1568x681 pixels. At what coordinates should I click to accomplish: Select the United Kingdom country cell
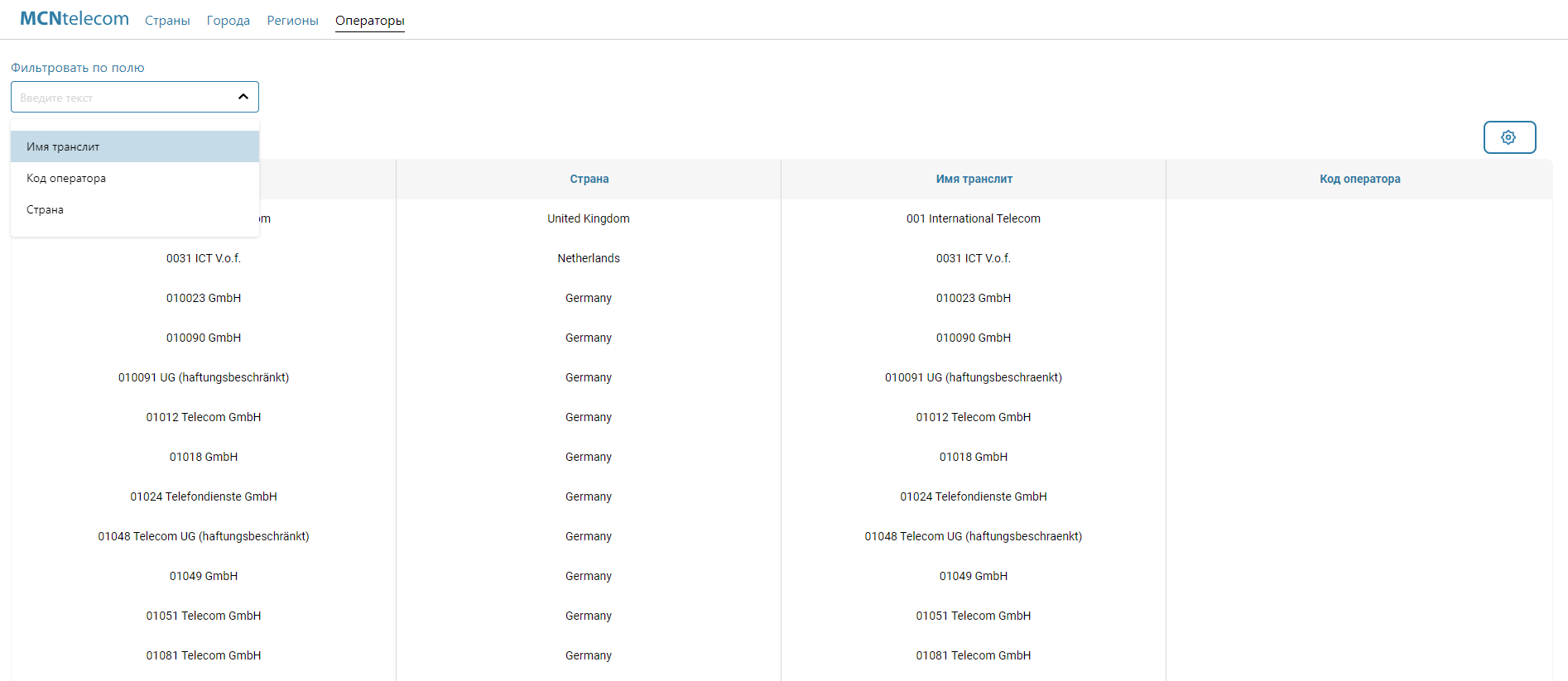pyautogui.click(x=588, y=218)
